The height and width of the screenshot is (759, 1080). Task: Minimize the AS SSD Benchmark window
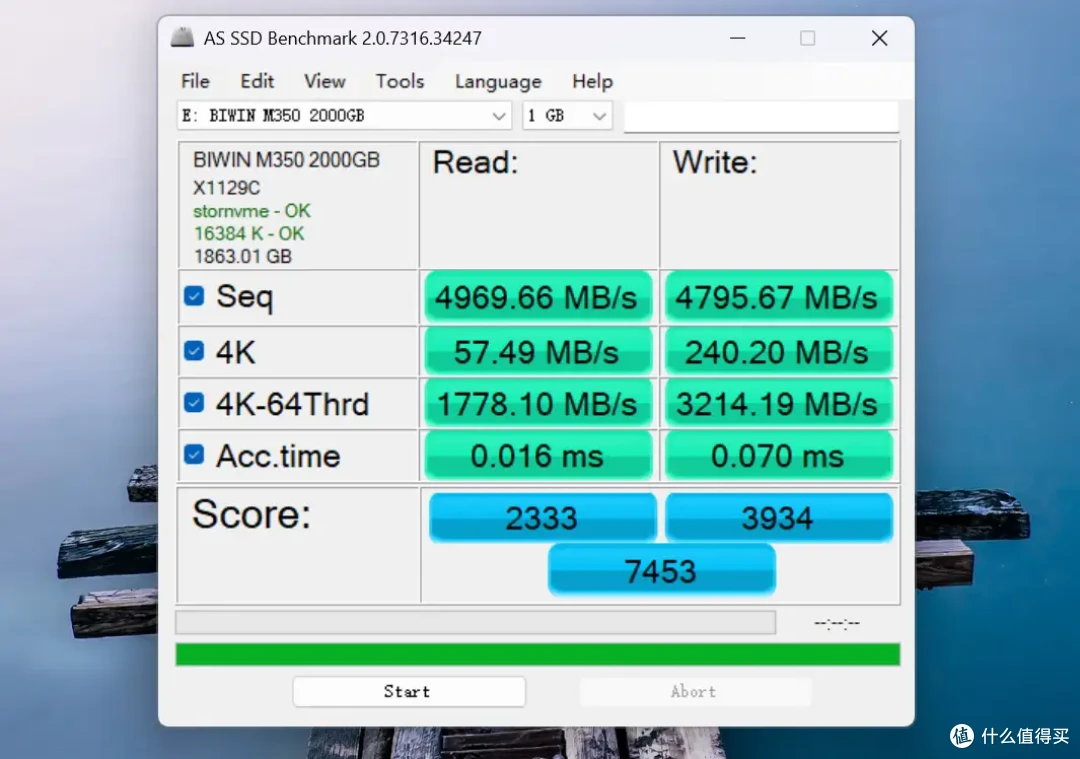click(738, 38)
